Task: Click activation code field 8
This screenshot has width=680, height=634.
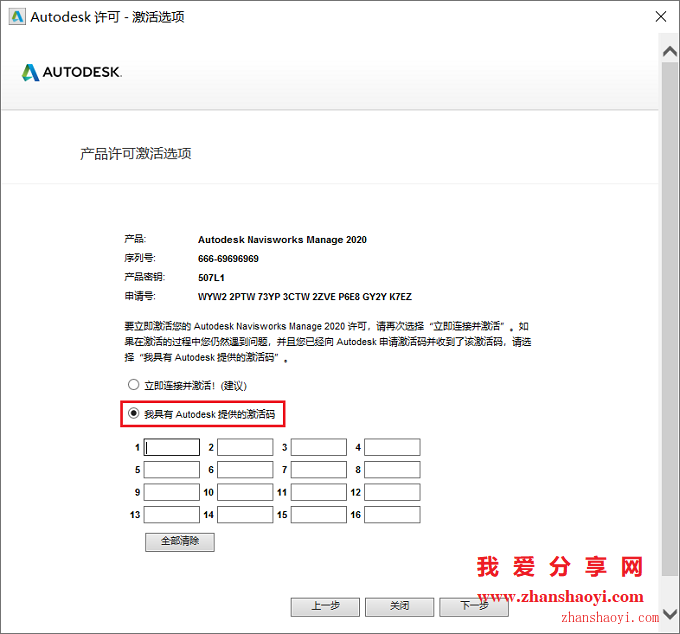Action: click(392, 470)
